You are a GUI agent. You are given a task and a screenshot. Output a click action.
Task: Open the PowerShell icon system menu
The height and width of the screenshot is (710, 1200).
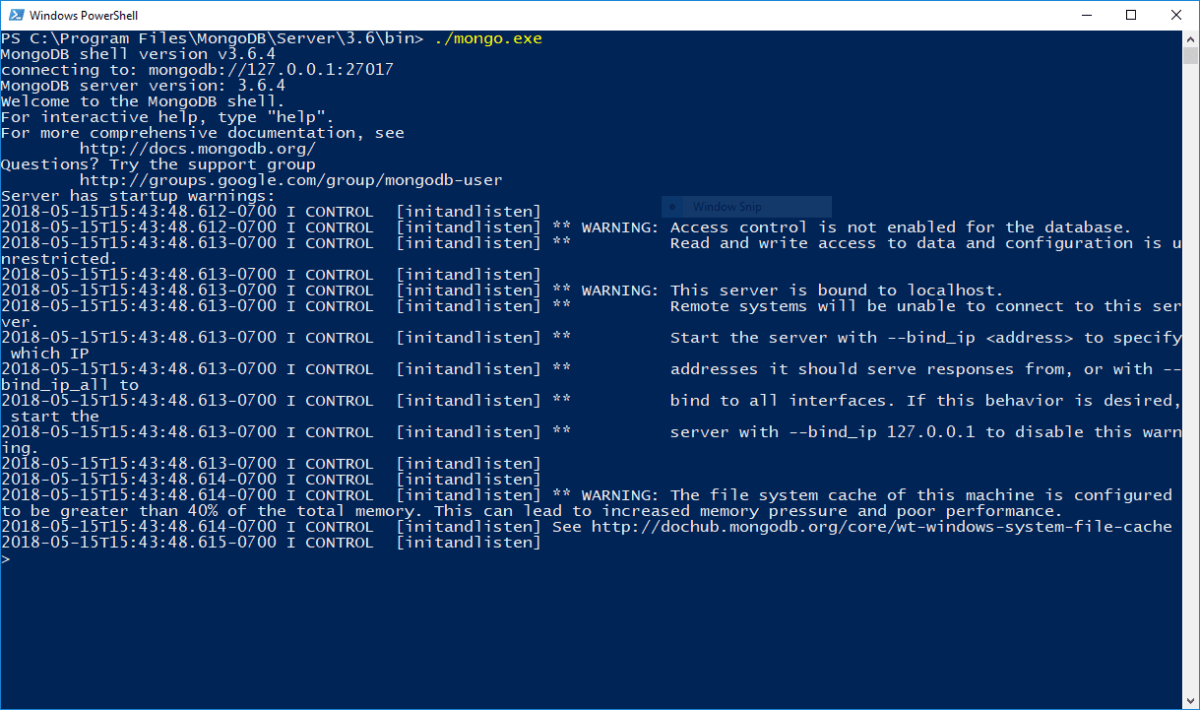15,15
